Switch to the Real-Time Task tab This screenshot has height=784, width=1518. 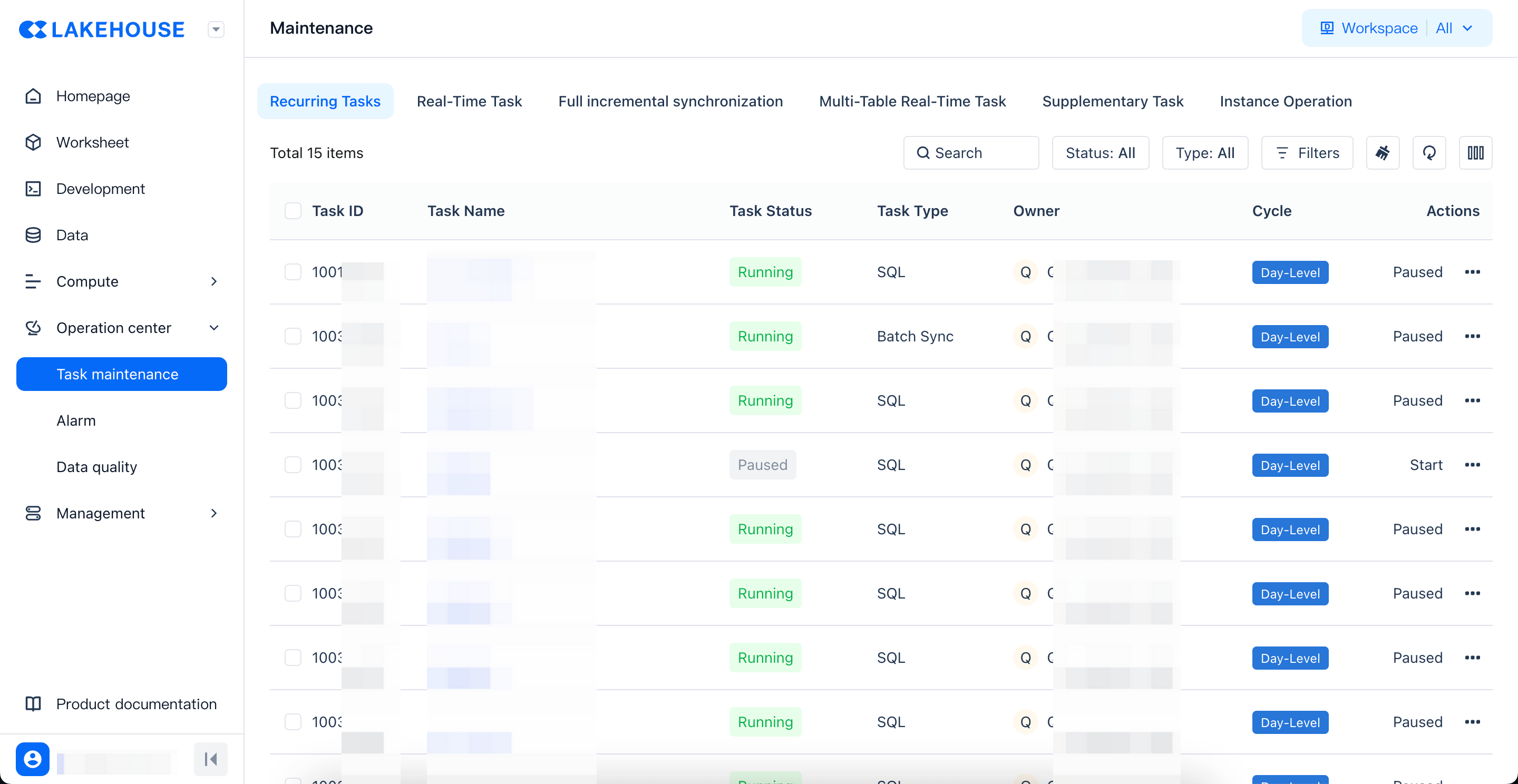[x=469, y=101]
